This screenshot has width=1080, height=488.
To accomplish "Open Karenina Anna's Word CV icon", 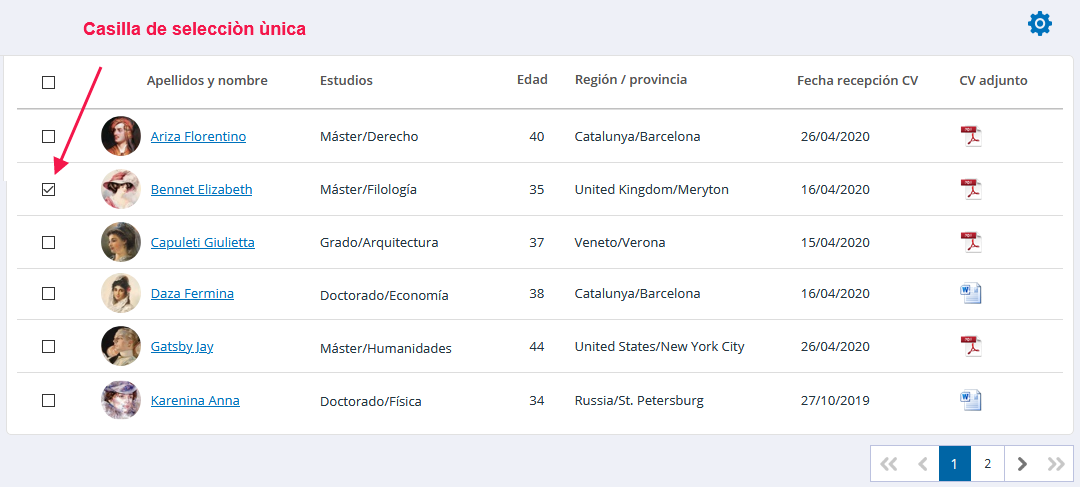I will (971, 400).
